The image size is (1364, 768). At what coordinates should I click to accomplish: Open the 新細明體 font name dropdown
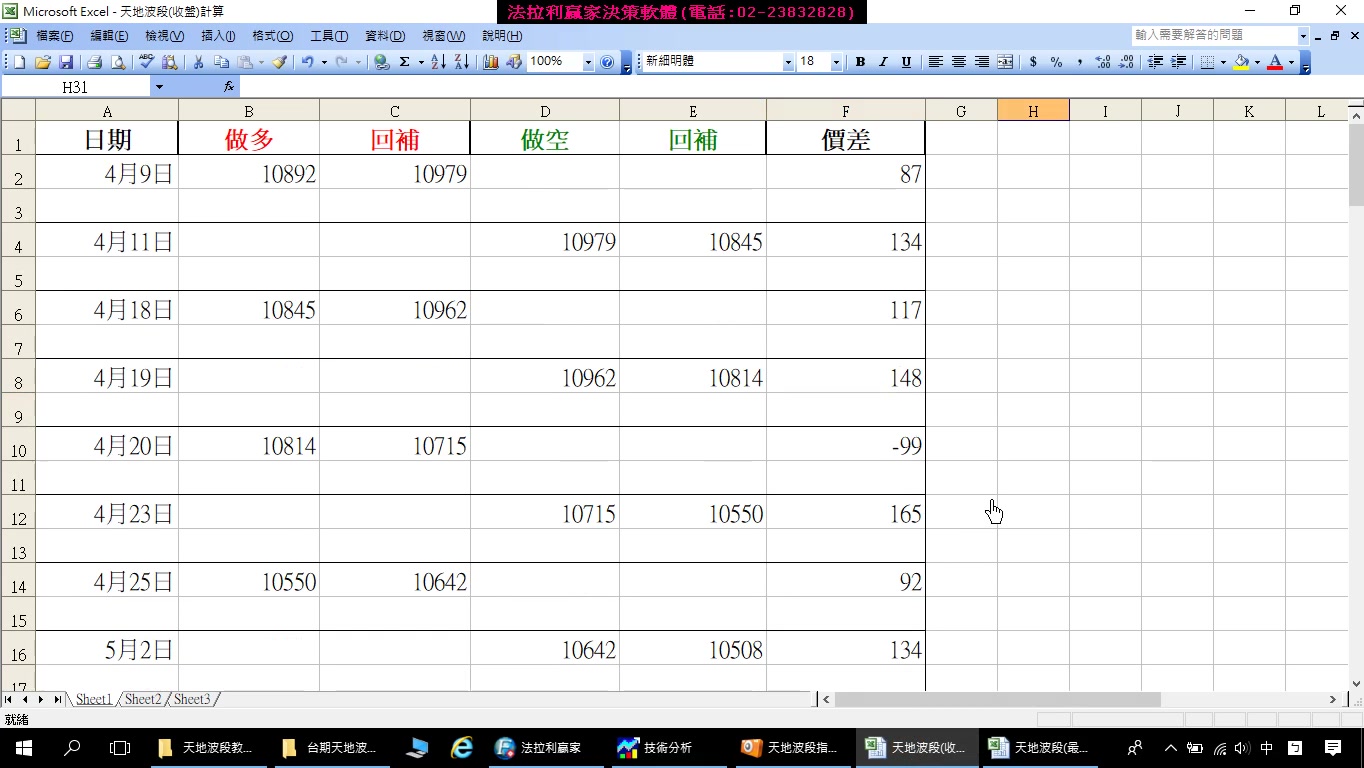point(788,62)
